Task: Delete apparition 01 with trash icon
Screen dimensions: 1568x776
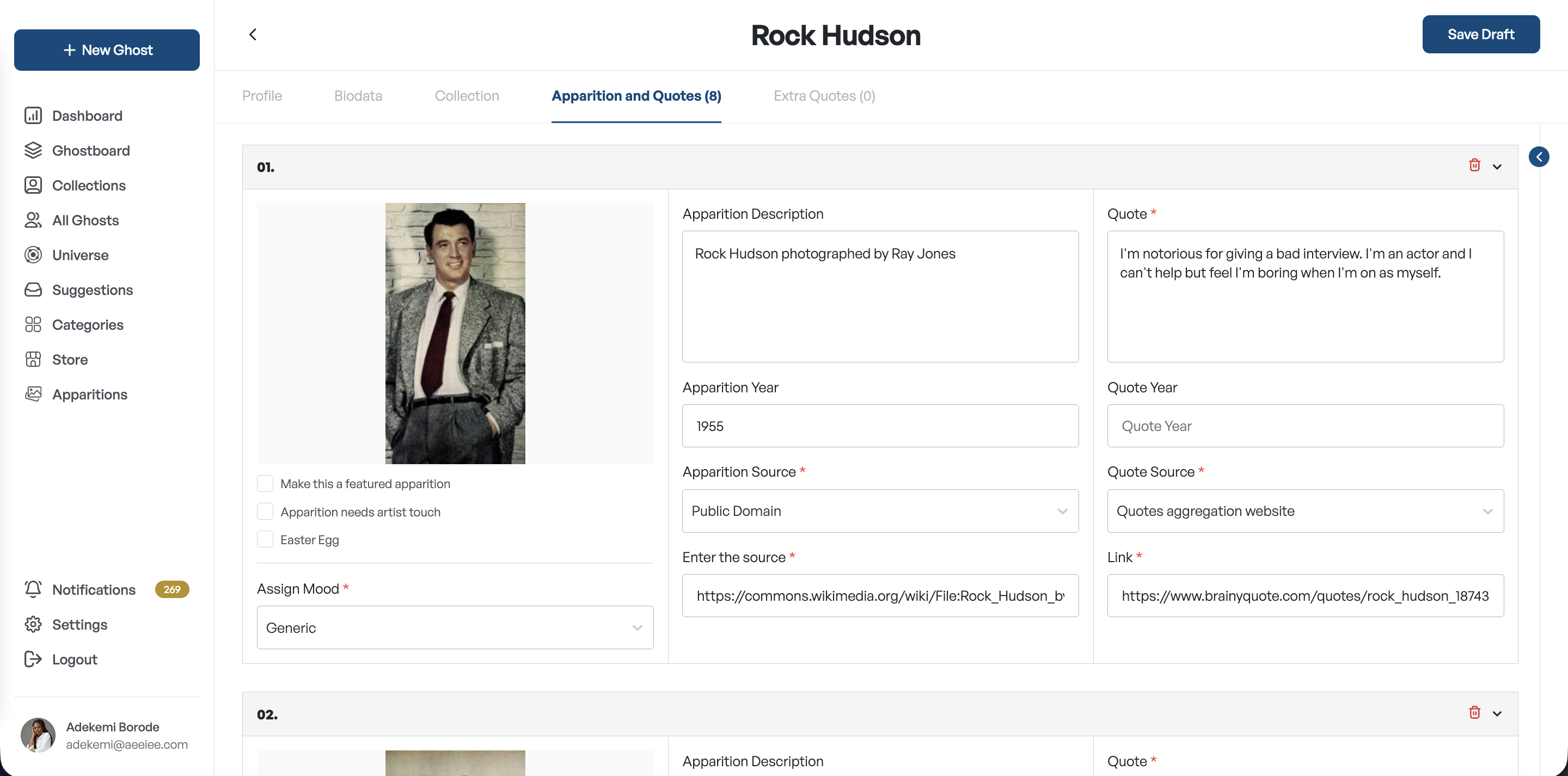Action: point(1474,165)
